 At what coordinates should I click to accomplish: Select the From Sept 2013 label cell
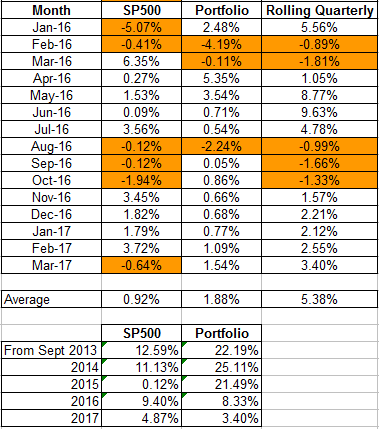51,350
